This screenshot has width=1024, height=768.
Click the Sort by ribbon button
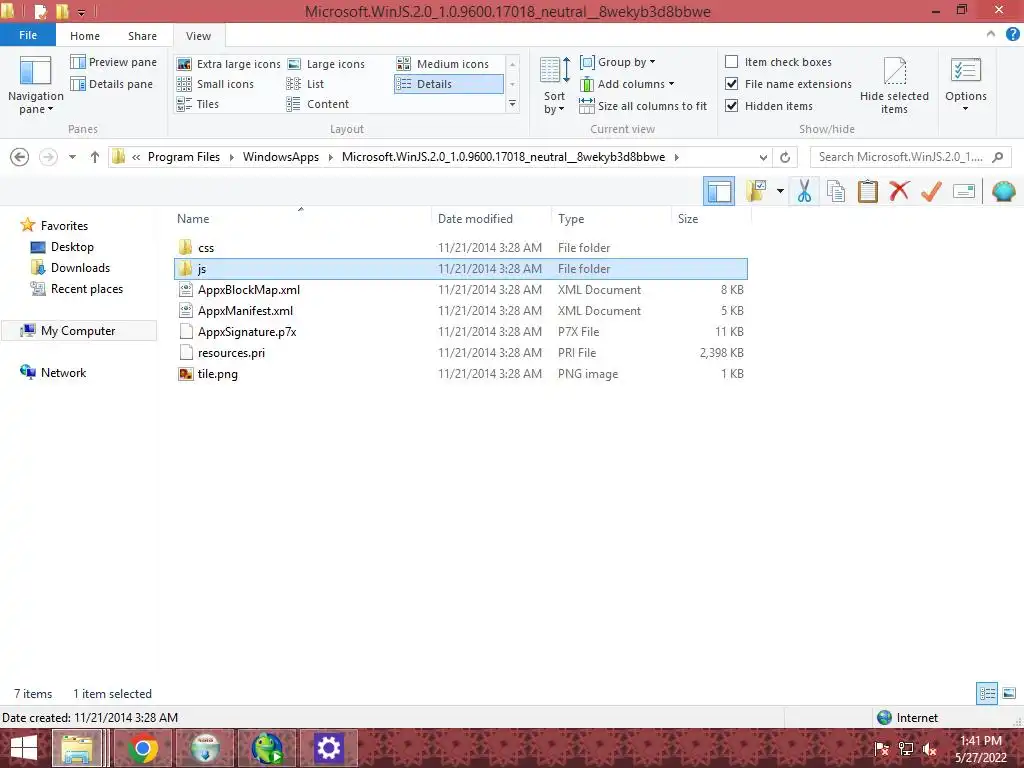point(555,85)
